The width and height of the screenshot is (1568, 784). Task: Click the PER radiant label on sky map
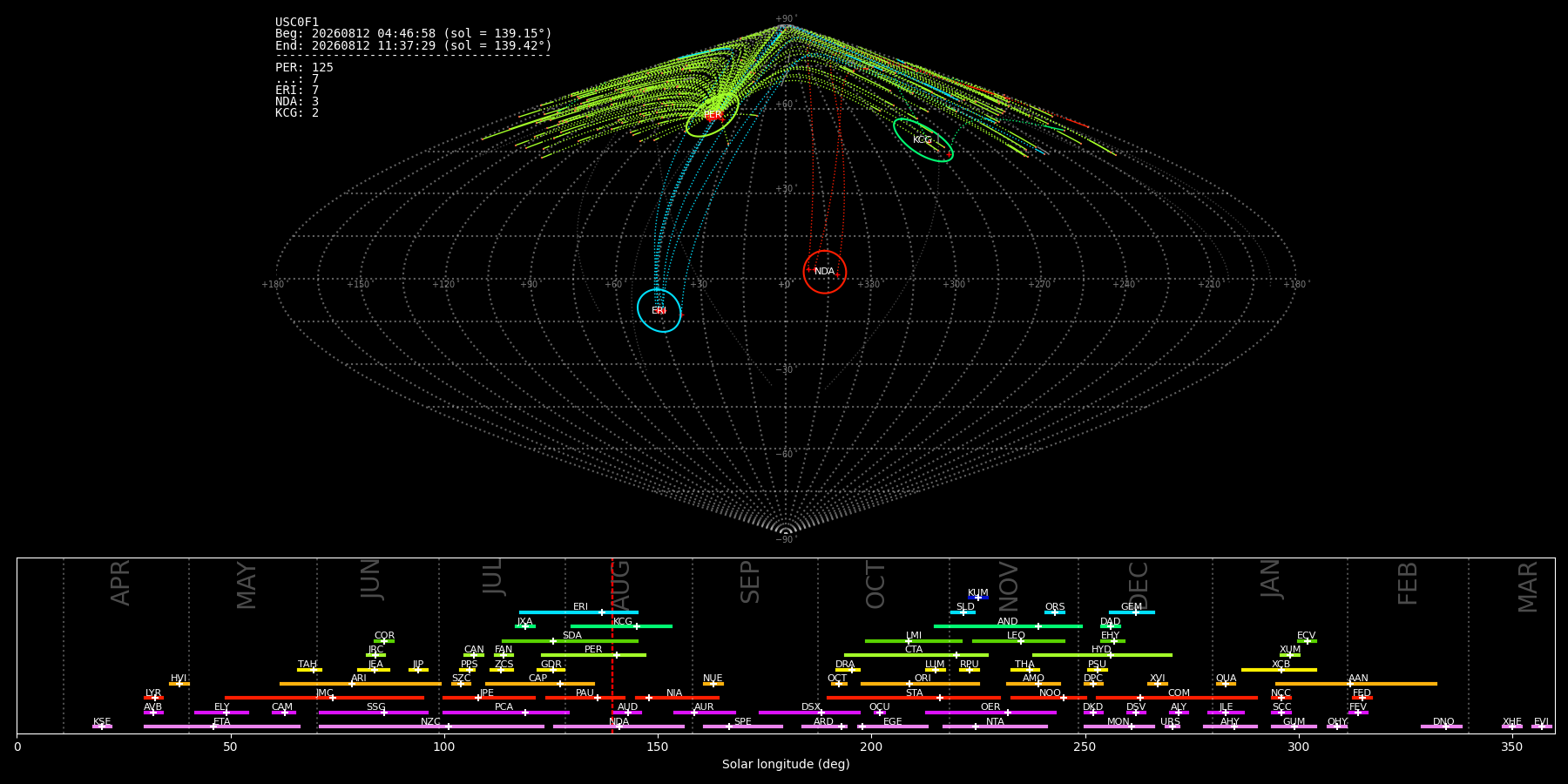pos(713,115)
